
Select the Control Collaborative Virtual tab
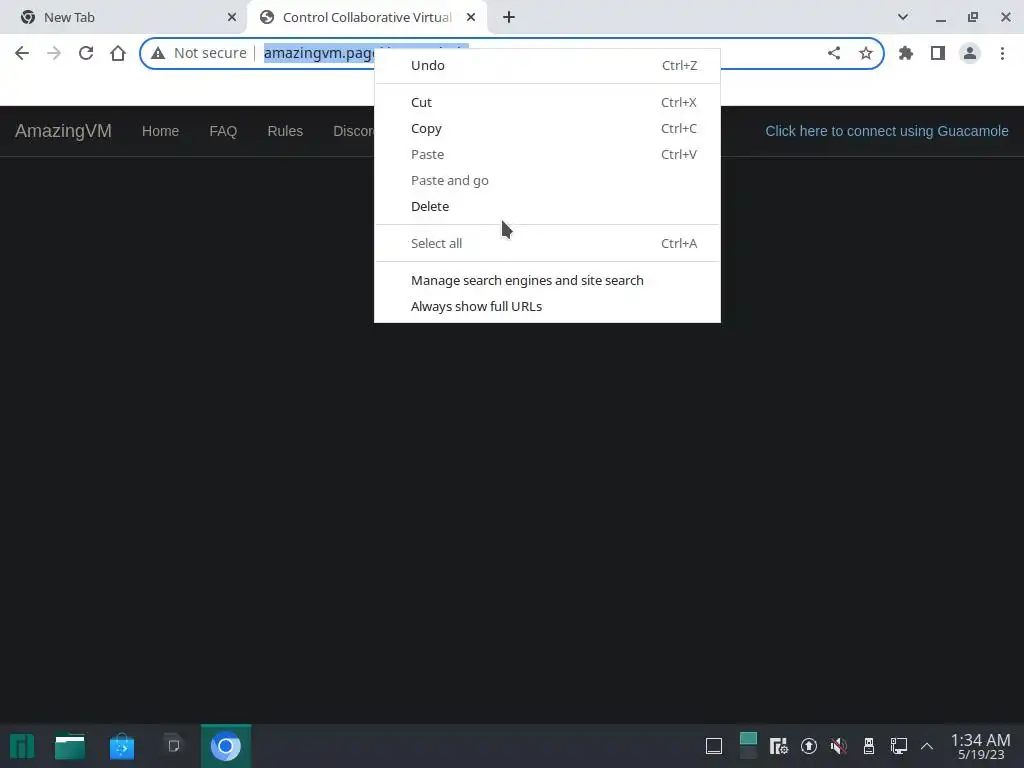tap(367, 17)
